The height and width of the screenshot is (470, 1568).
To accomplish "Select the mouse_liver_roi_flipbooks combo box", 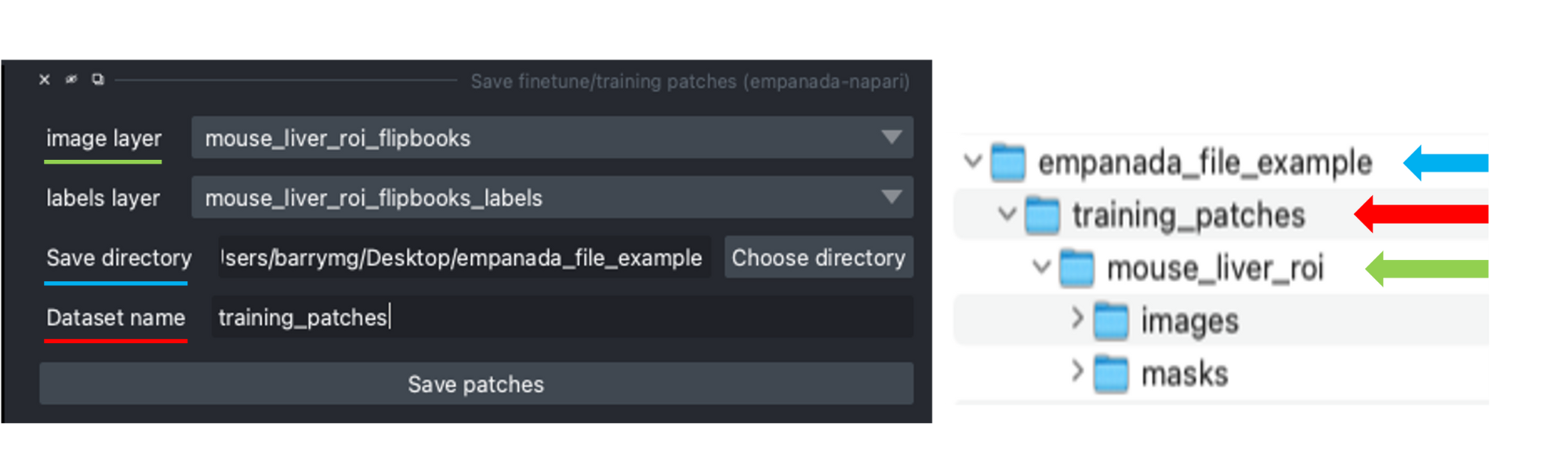I will click(x=552, y=138).
